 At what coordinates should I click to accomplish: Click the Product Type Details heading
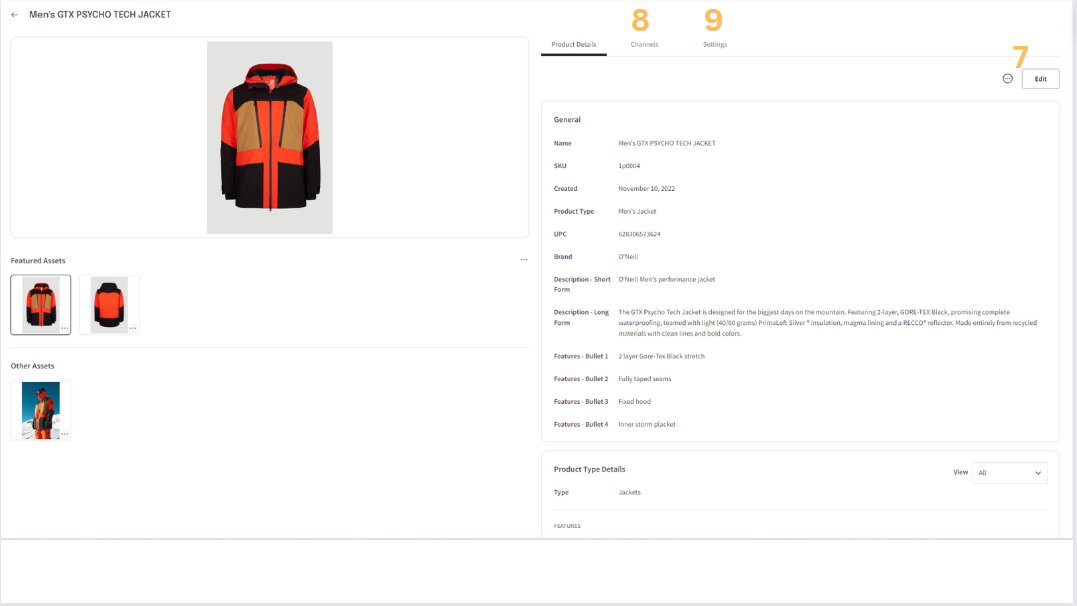pos(589,469)
